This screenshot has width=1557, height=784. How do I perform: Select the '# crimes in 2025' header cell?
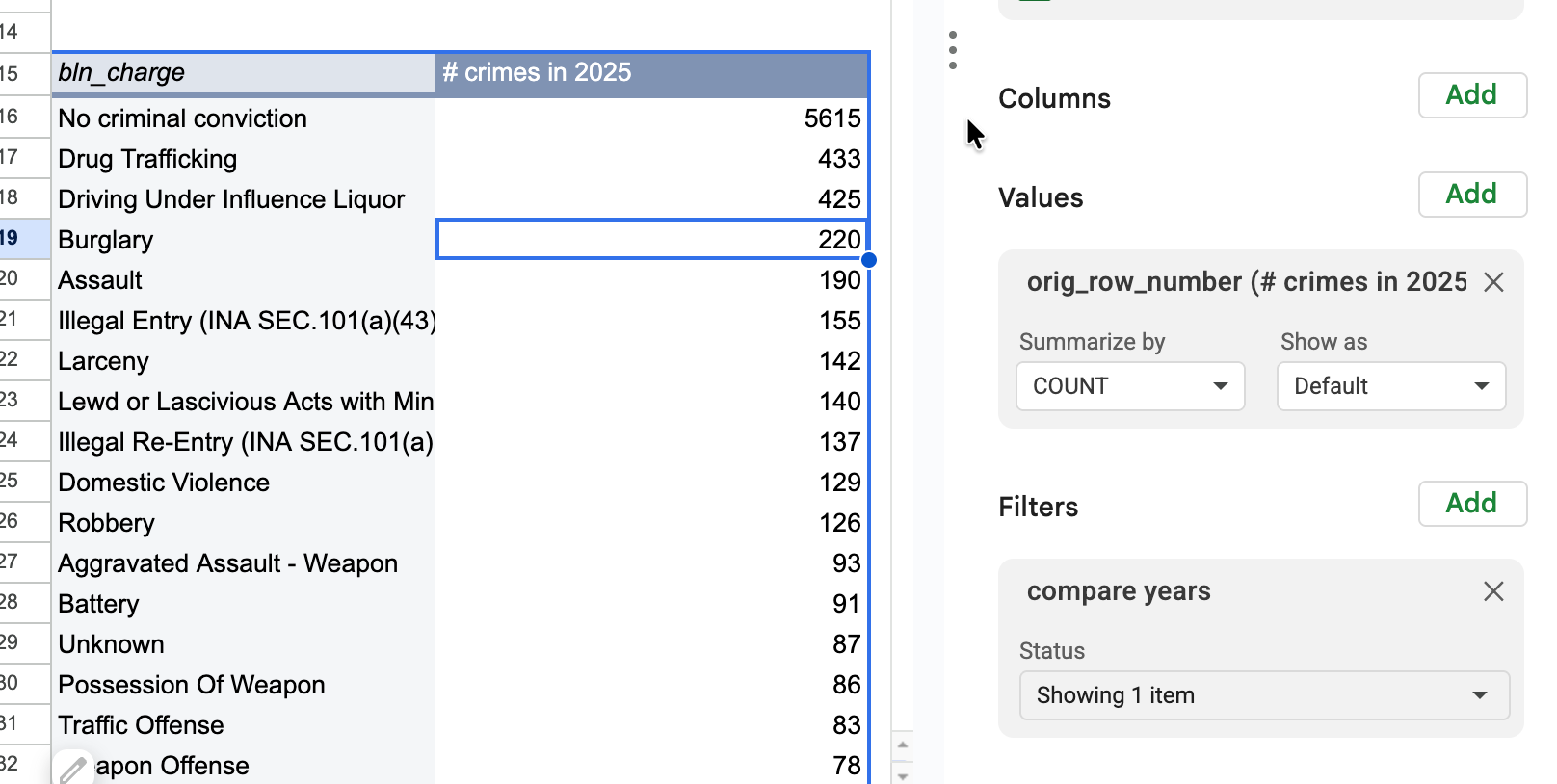click(x=651, y=73)
